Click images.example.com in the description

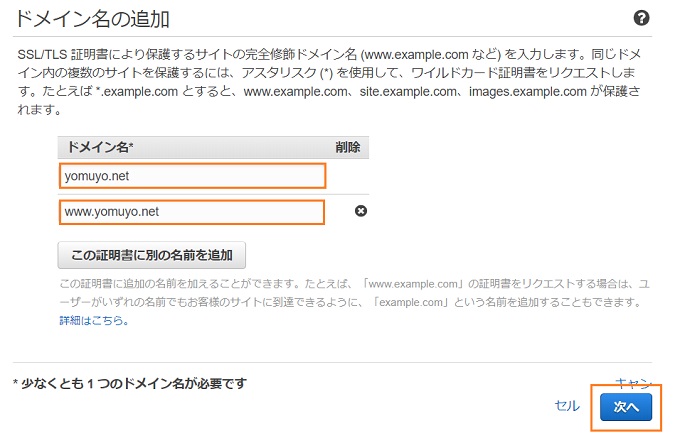pos(528,91)
